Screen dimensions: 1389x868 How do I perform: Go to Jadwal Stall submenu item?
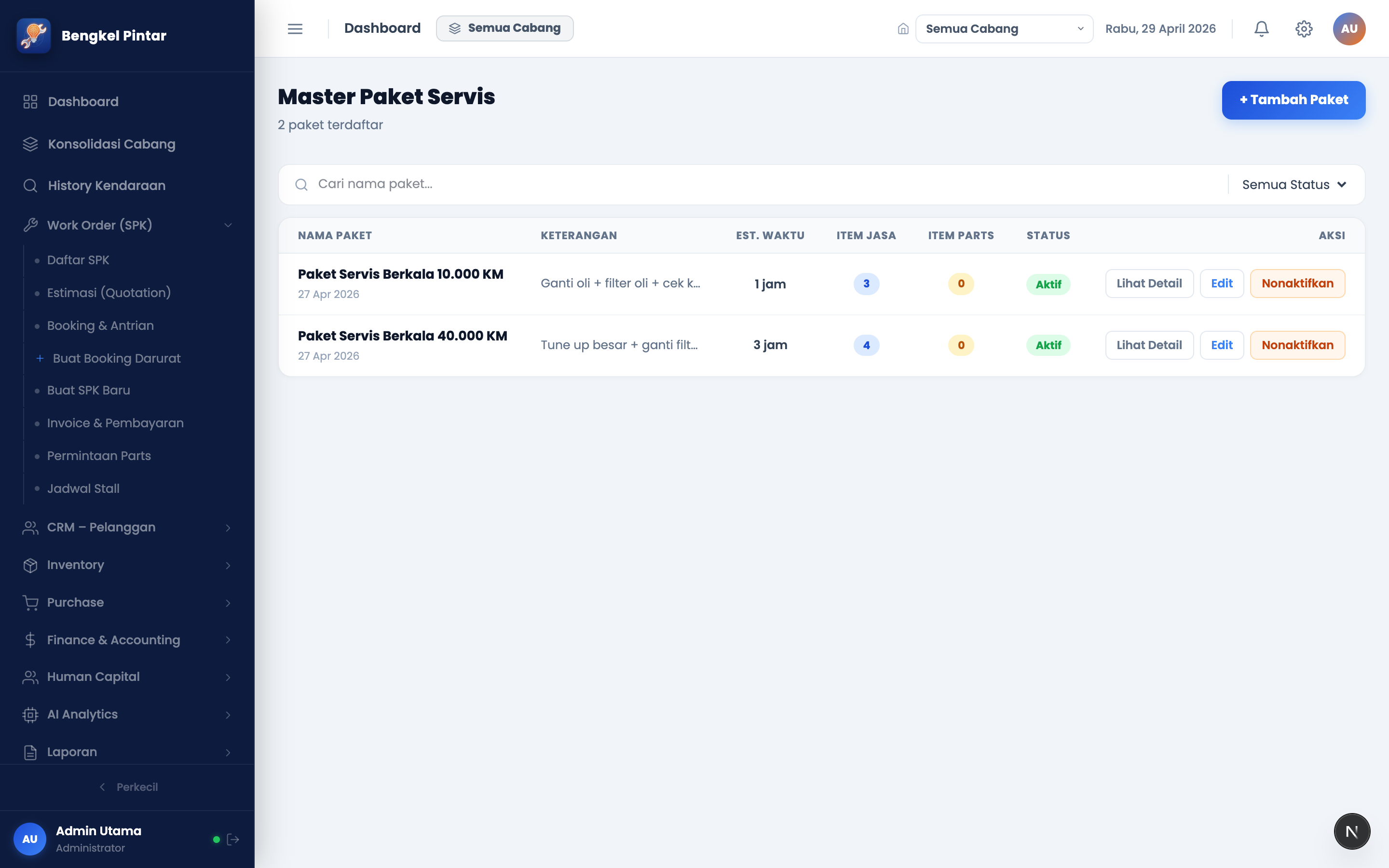click(x=83, y=488)
